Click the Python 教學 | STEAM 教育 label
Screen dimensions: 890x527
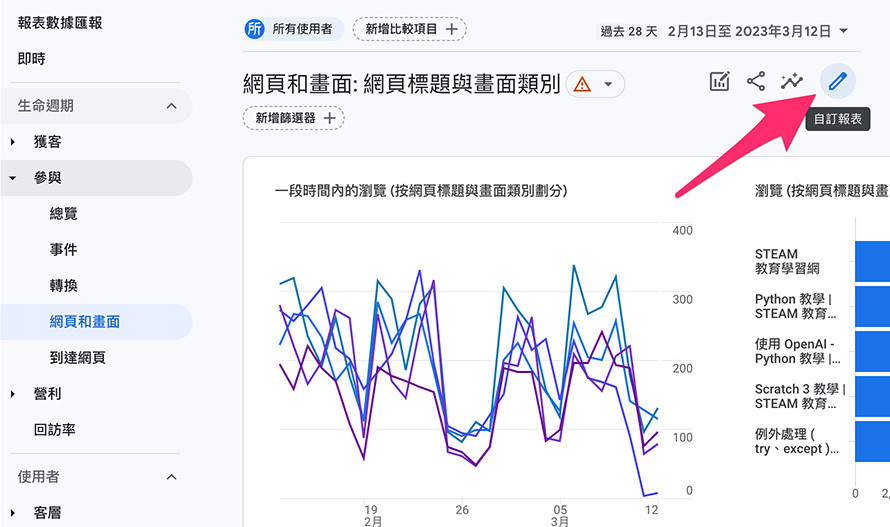coord(795,306)
